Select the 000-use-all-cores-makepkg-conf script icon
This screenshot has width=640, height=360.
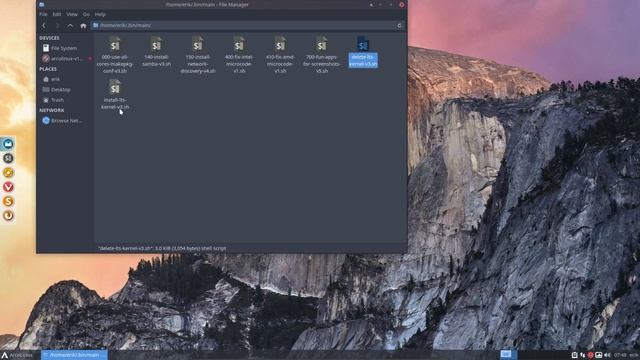point(115,44)
